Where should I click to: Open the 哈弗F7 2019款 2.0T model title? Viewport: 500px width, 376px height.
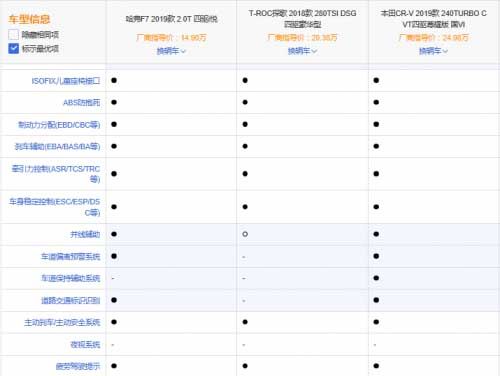click(x=171, y=19)
